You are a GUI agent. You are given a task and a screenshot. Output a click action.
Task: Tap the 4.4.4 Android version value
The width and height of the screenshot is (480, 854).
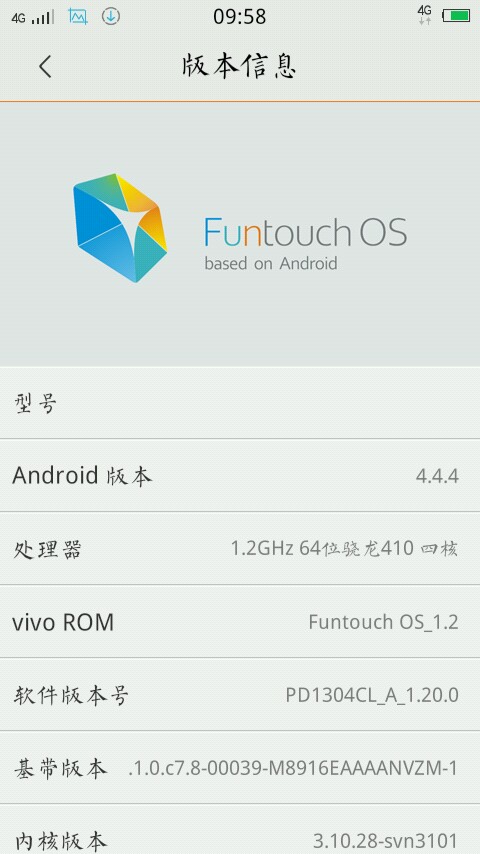click(x=437, y=477)
